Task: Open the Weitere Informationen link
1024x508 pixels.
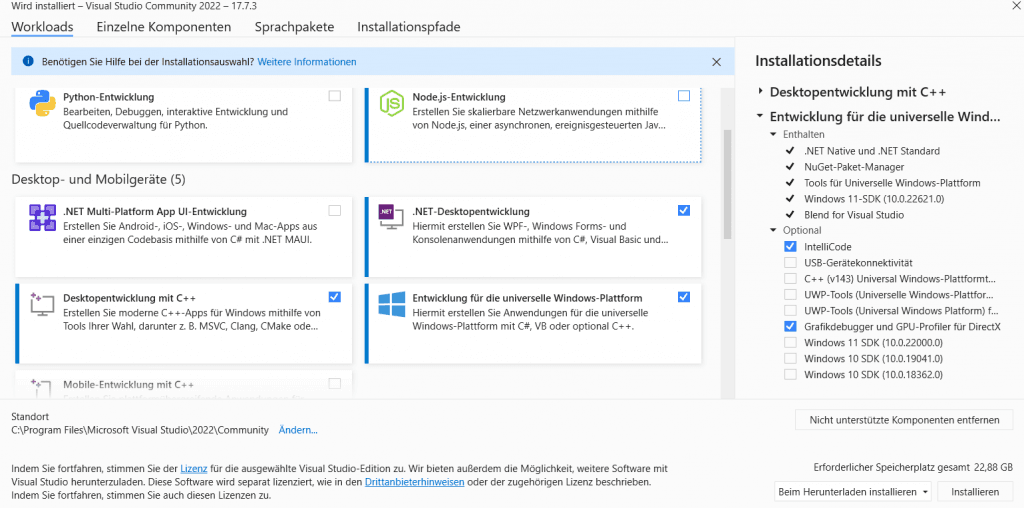Action: (x=306, y=62)
